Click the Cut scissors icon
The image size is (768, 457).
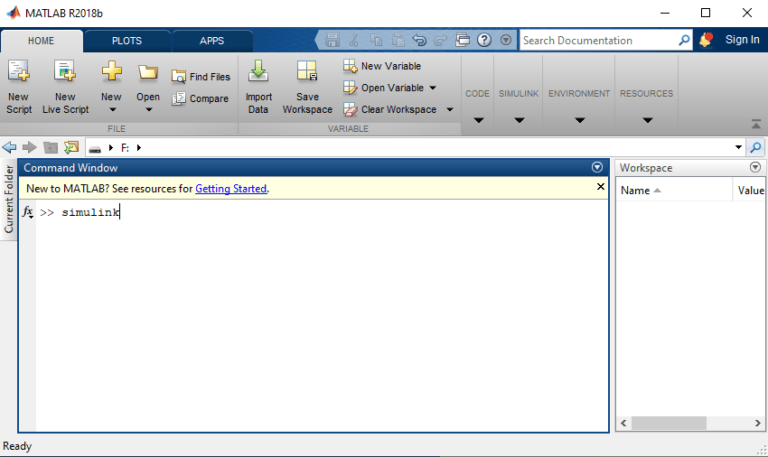[354, 40]
